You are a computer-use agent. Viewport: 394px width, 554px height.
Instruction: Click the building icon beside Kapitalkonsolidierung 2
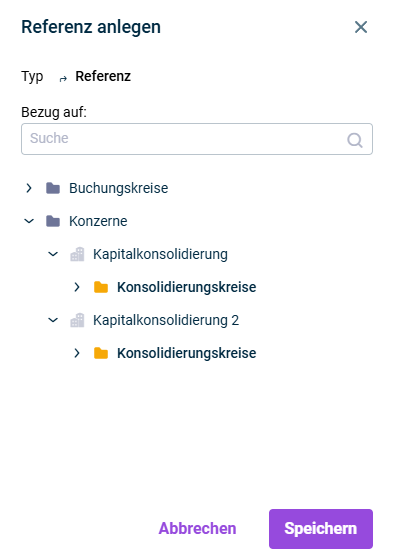77,320
